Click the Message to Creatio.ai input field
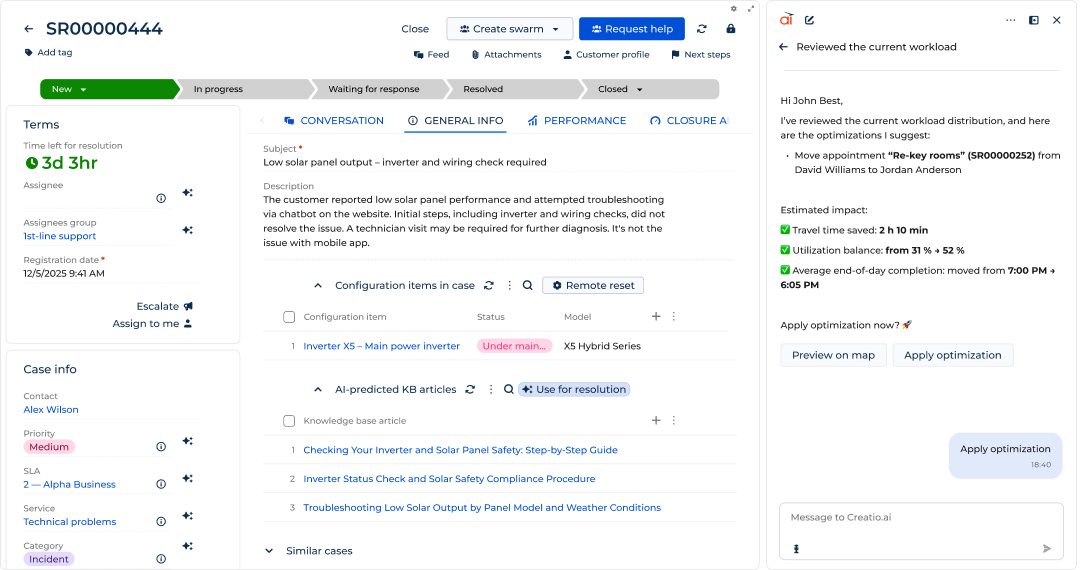The width and height of the screenshot is (1082, 570). click(920, 518)
